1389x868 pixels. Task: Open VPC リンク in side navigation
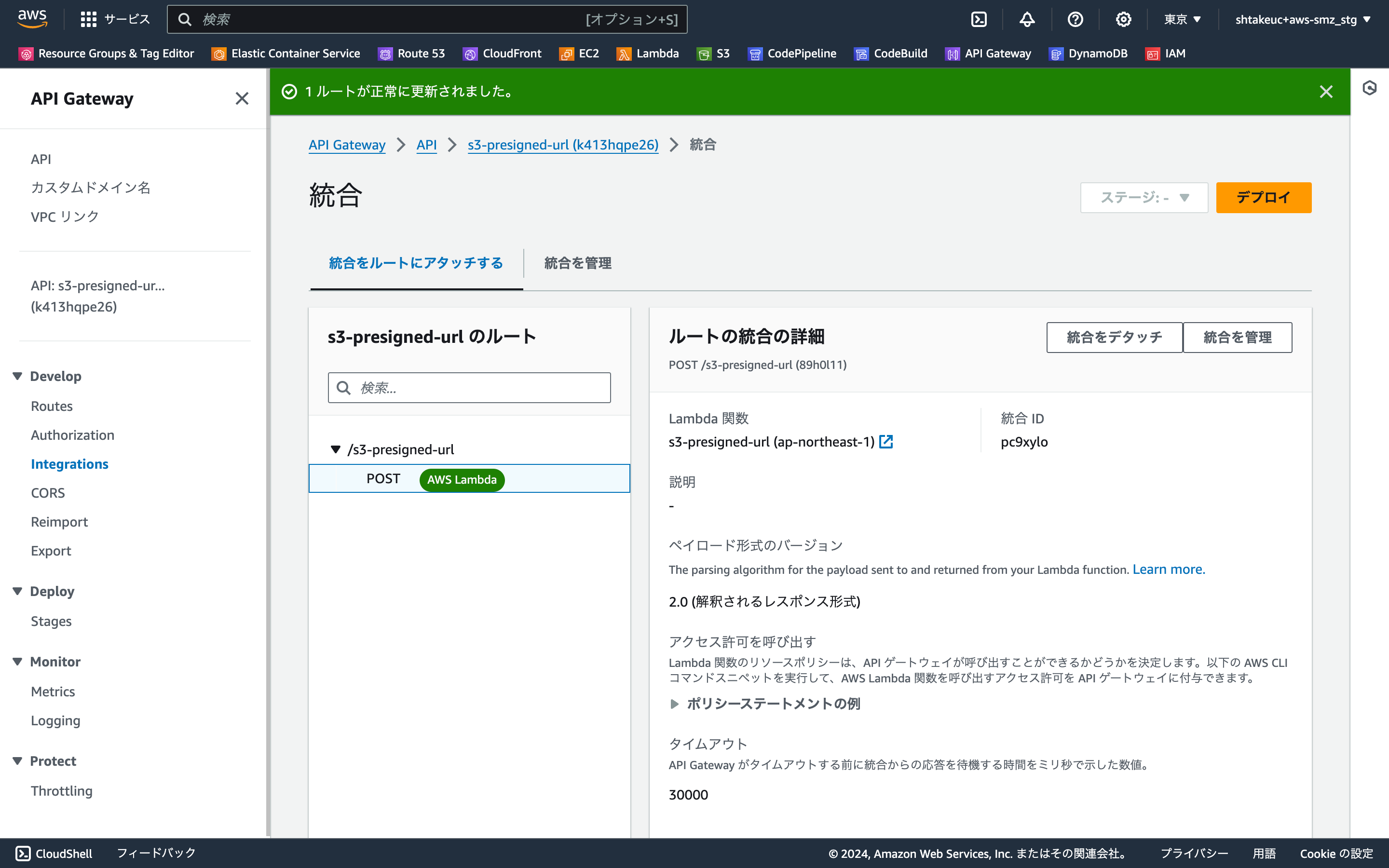pyautogui.click(x=65, y=217)
